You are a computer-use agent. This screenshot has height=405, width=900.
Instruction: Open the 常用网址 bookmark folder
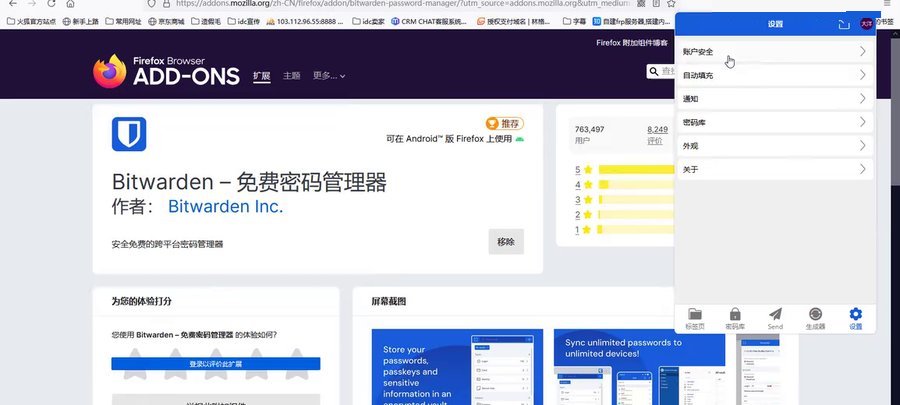123,22
